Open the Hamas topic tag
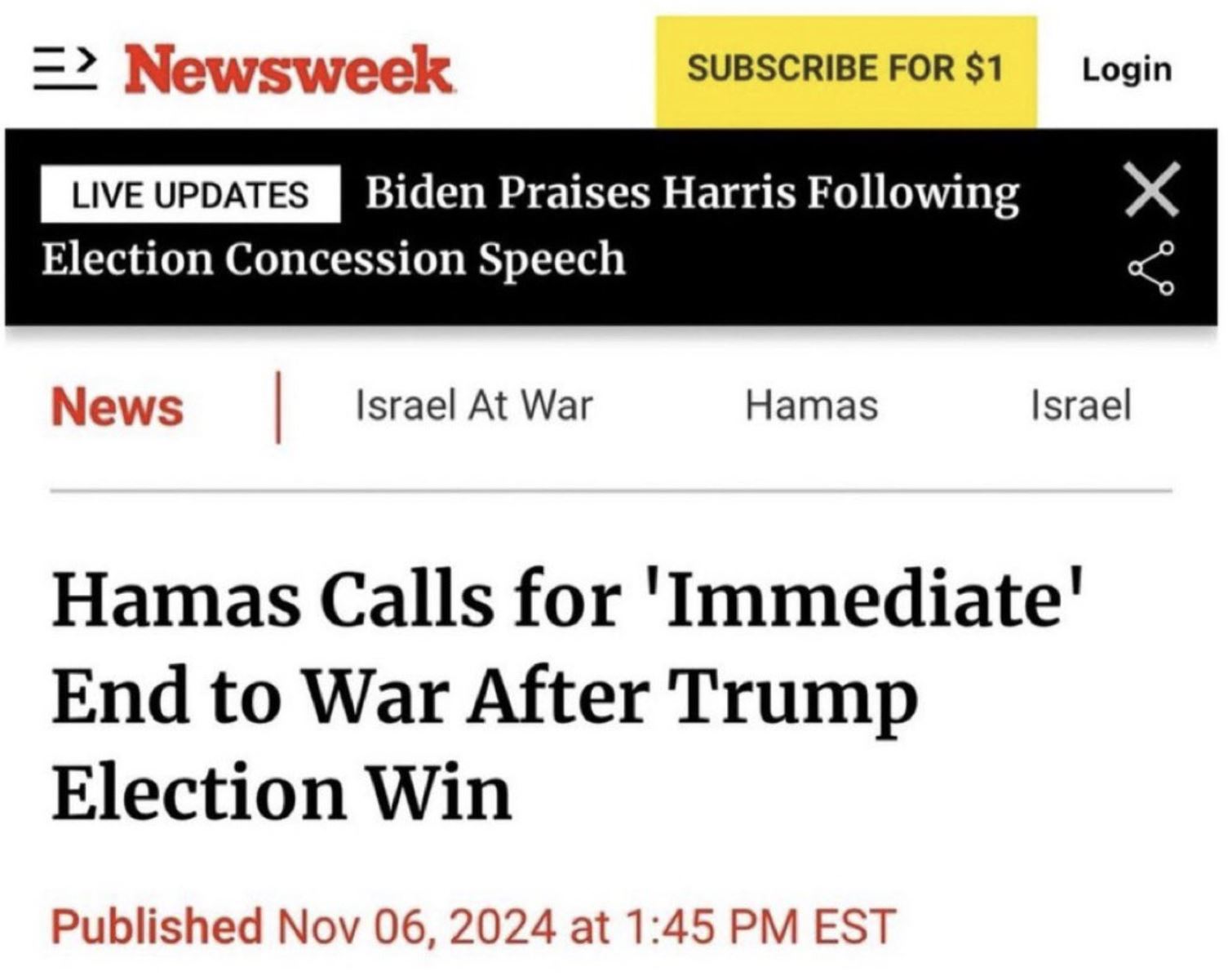The width and height of the screenshot is (1228, 980). (812, 406)
